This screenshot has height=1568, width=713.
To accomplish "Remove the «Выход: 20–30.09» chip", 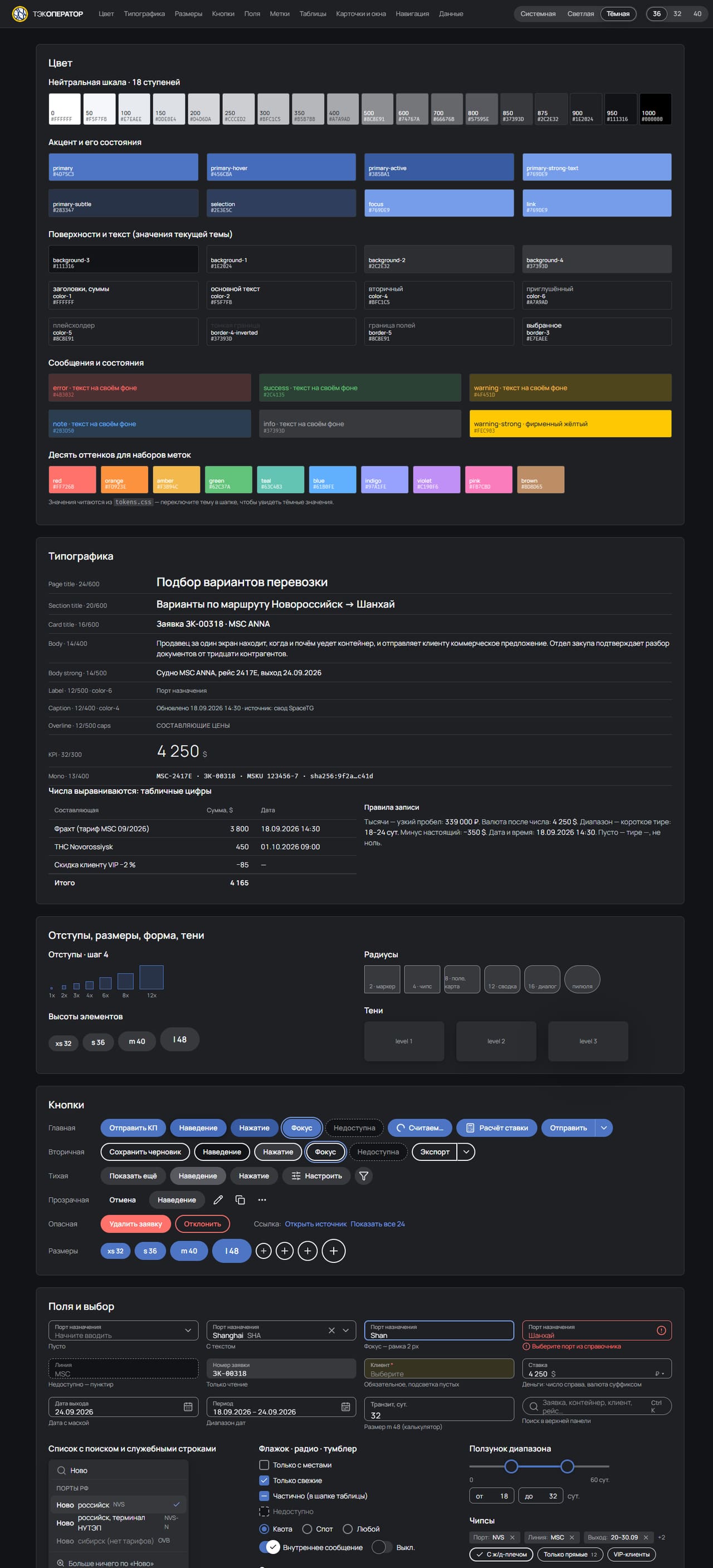I will click(646, 1537).
